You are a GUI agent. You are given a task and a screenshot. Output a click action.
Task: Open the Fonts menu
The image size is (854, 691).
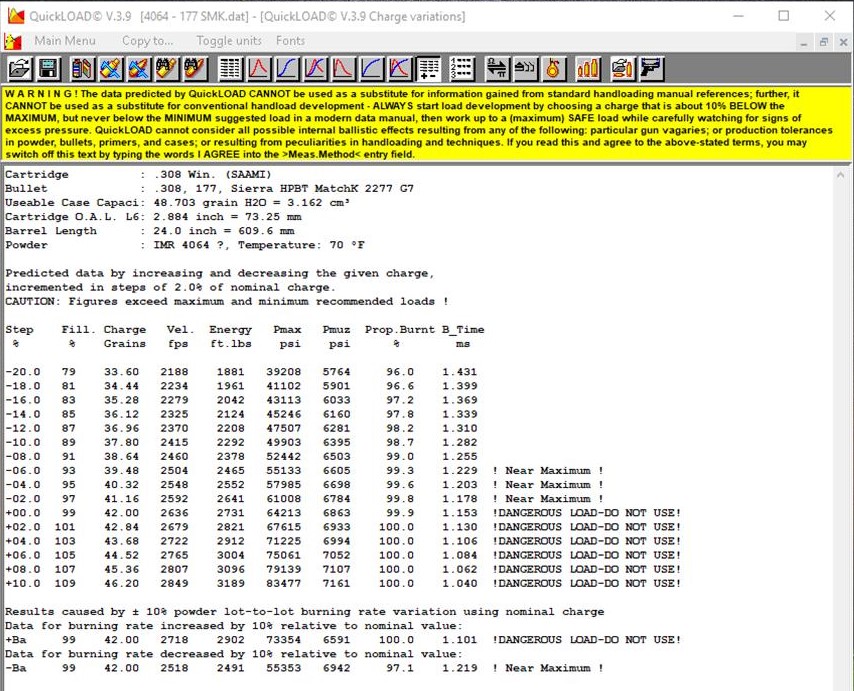[290, 41]
